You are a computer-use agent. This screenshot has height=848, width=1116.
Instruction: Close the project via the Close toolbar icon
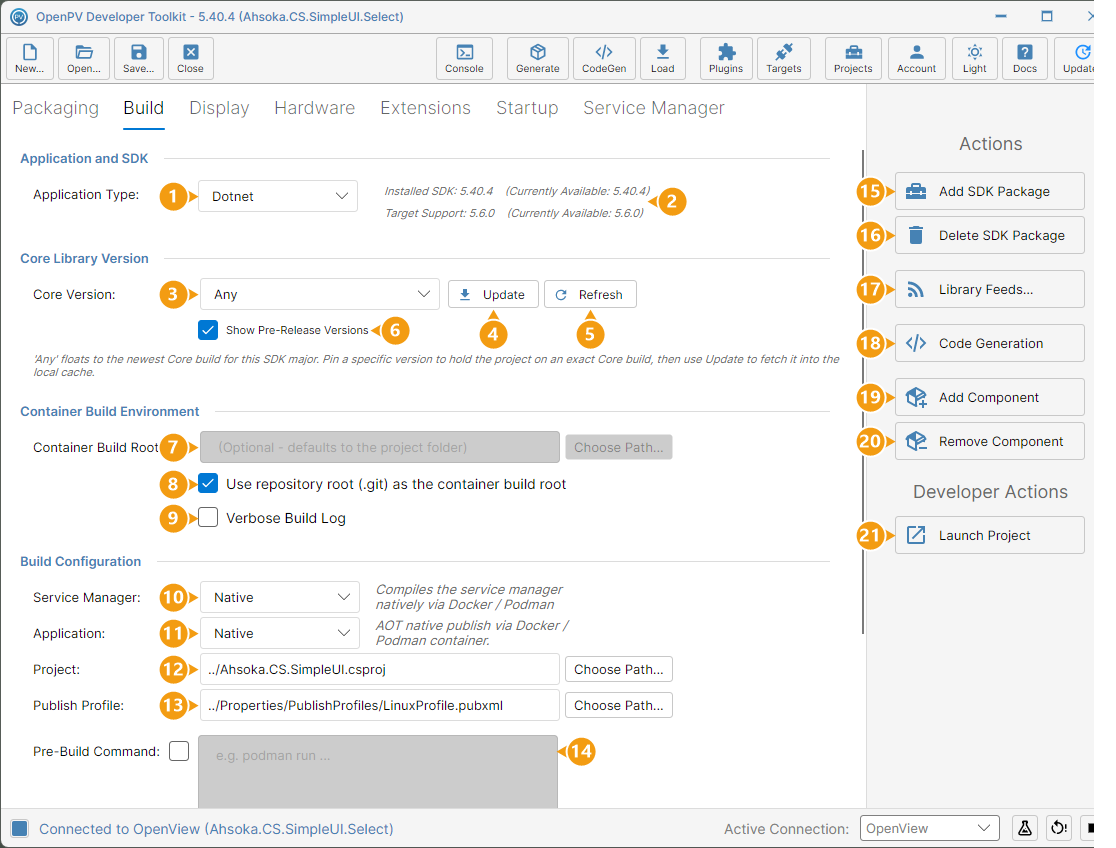click(190, 58)
